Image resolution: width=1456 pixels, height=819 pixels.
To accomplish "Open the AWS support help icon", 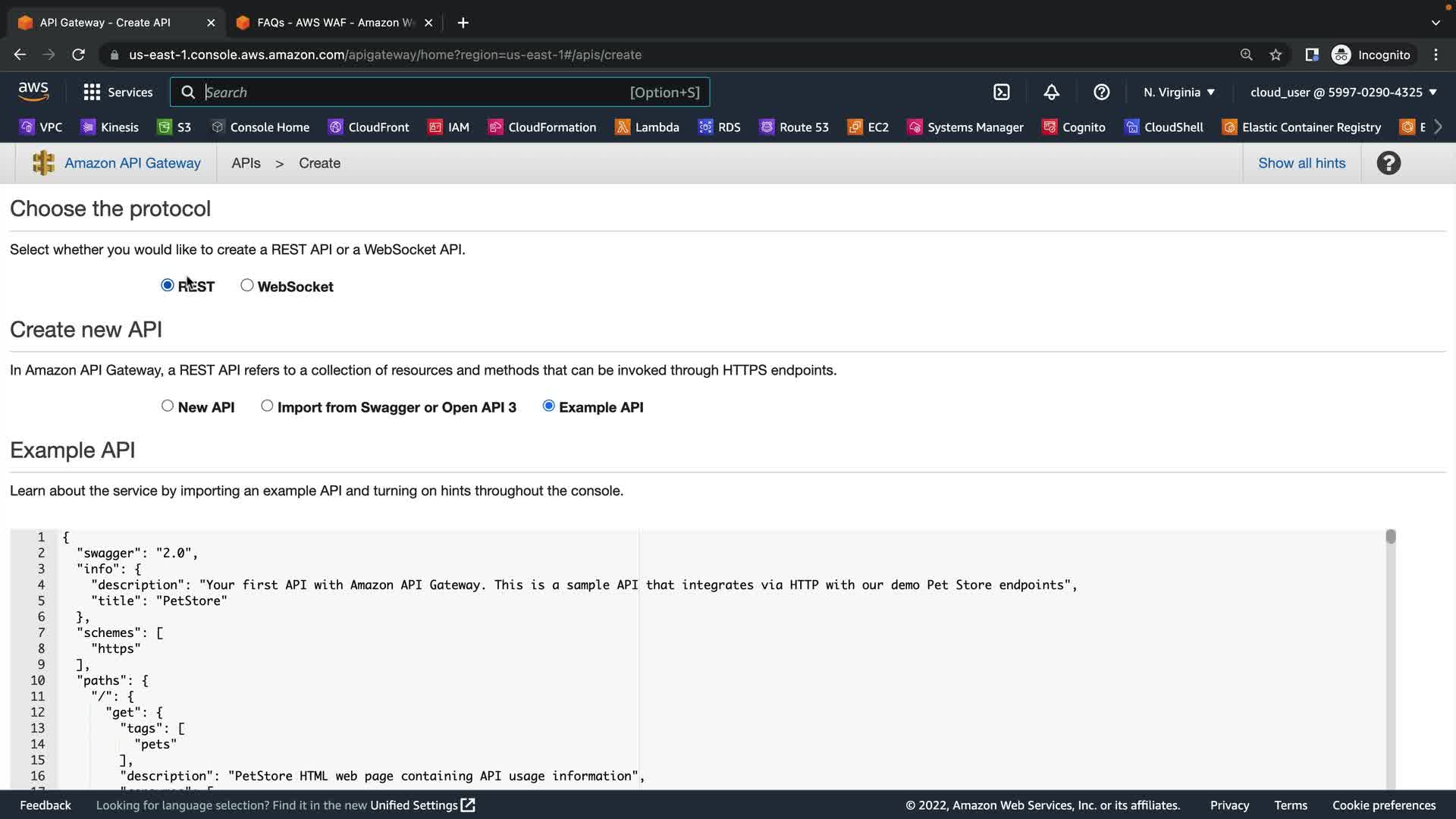I will coord(1101,93).
